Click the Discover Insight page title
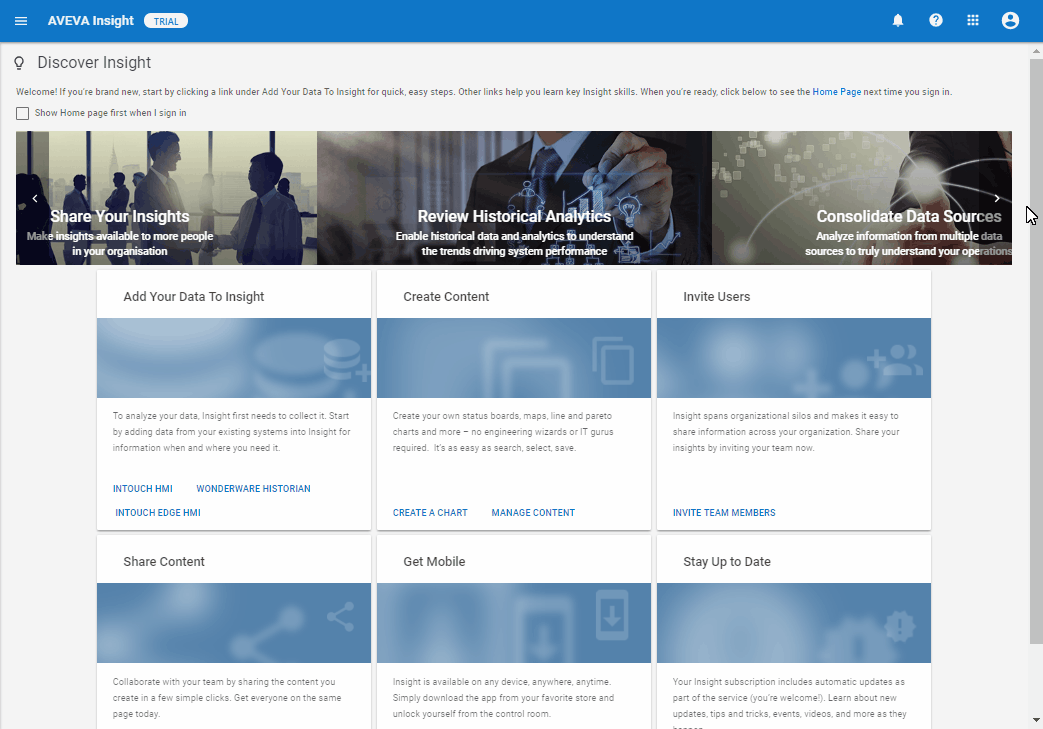This screenshot has height=729, width=1043. click(94, 63)
